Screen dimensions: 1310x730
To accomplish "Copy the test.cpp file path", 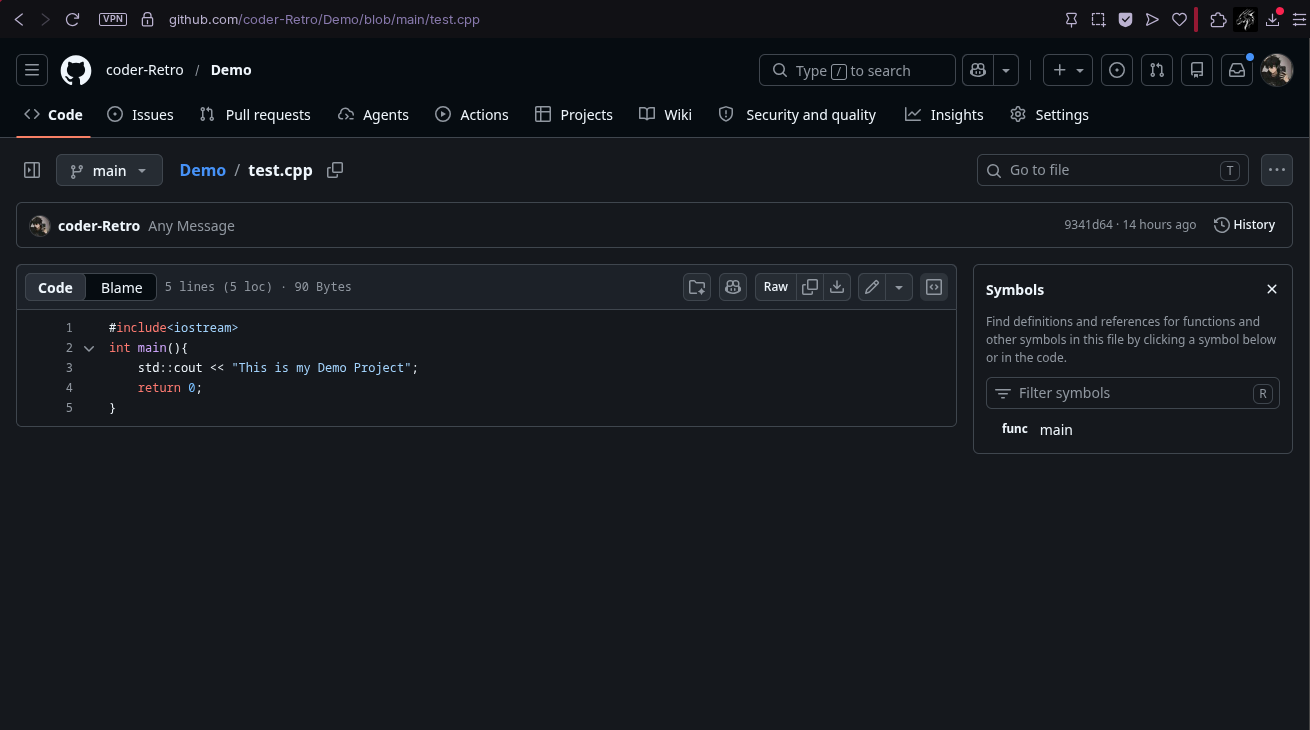I will tap(335, 170).
